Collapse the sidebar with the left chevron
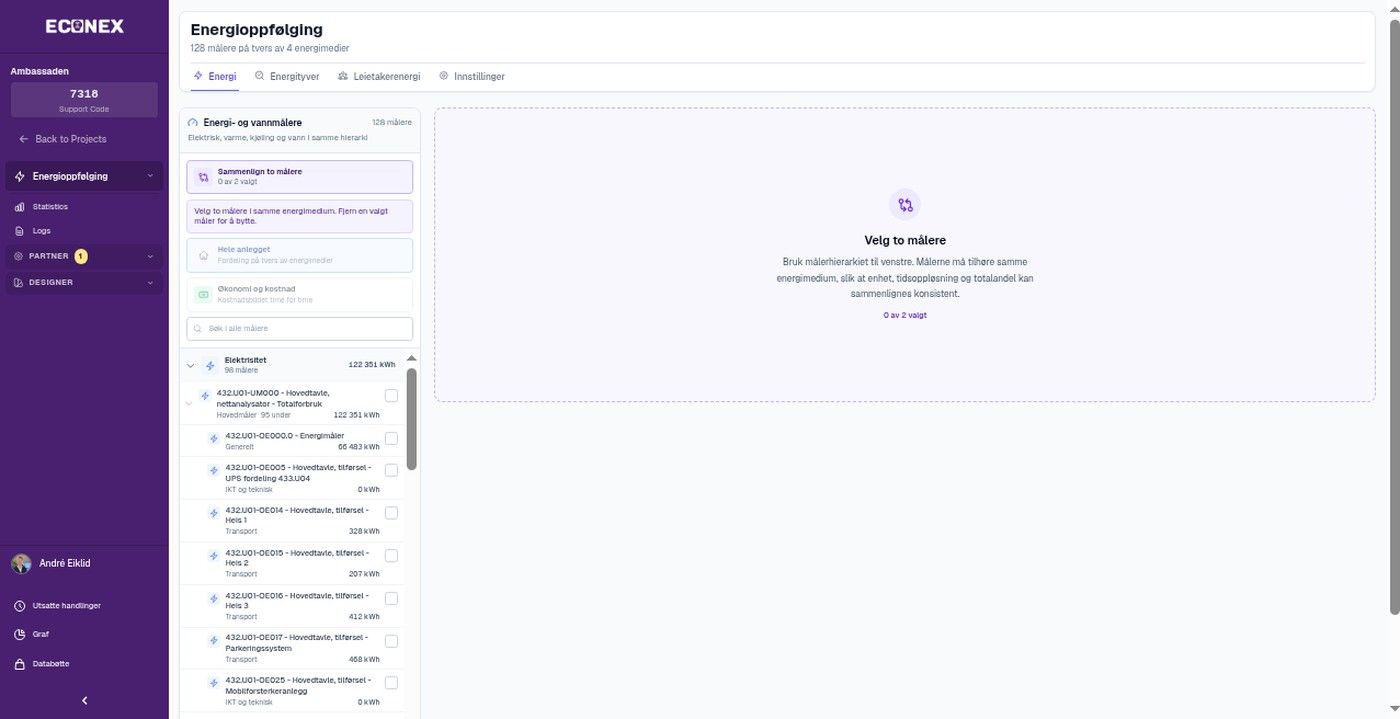 click(x=84, y=701)
